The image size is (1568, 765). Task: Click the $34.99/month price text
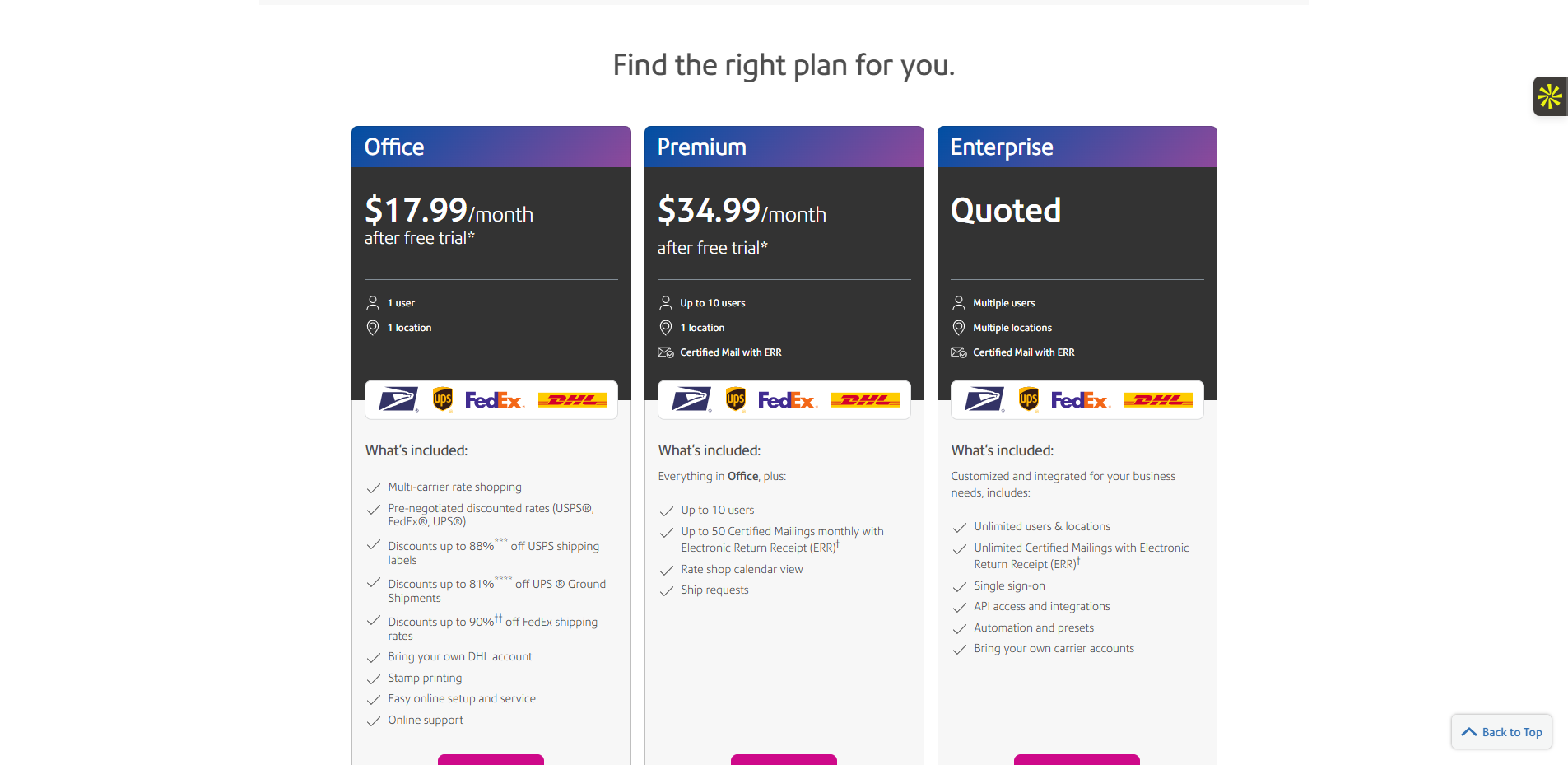coord(742,211)
